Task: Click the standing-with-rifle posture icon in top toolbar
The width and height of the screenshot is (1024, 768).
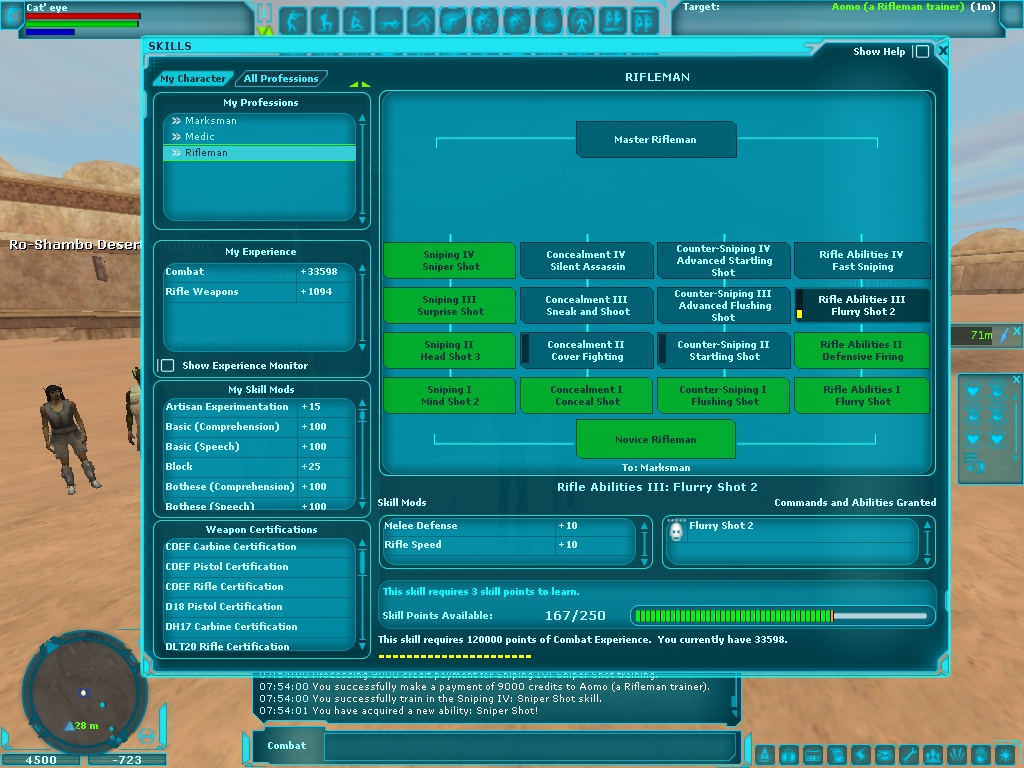Action: pos(292,19)
